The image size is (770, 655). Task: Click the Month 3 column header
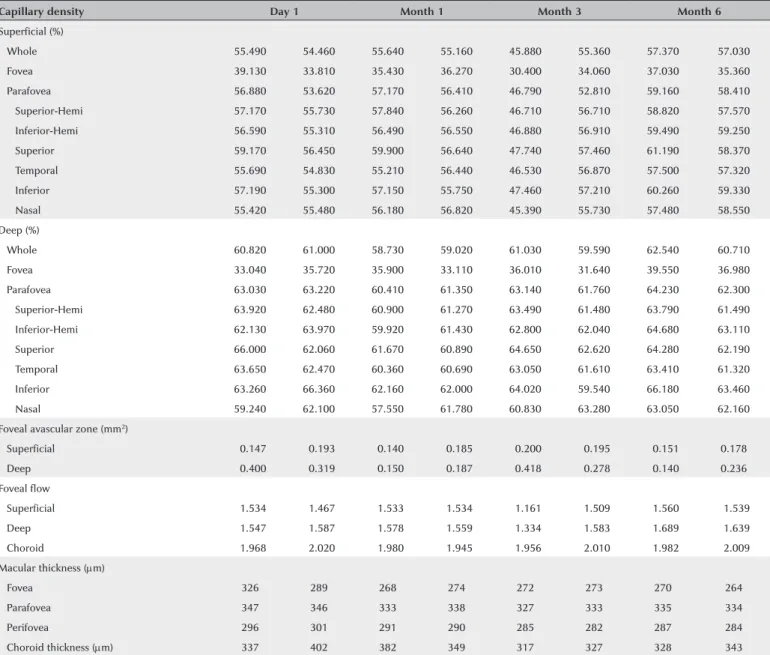[x=559, y=11]
